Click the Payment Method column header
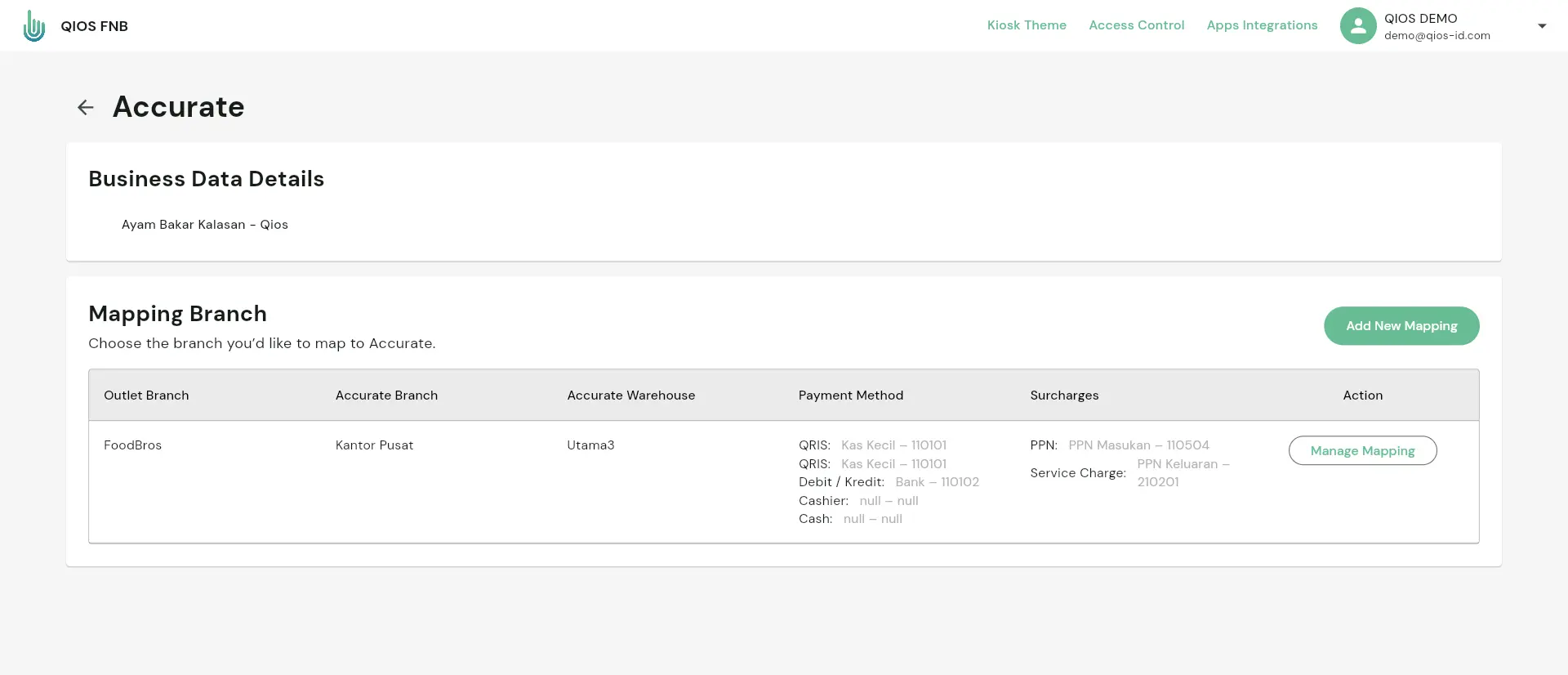This screenshot has width=1568, height=675. pos(851,396)
